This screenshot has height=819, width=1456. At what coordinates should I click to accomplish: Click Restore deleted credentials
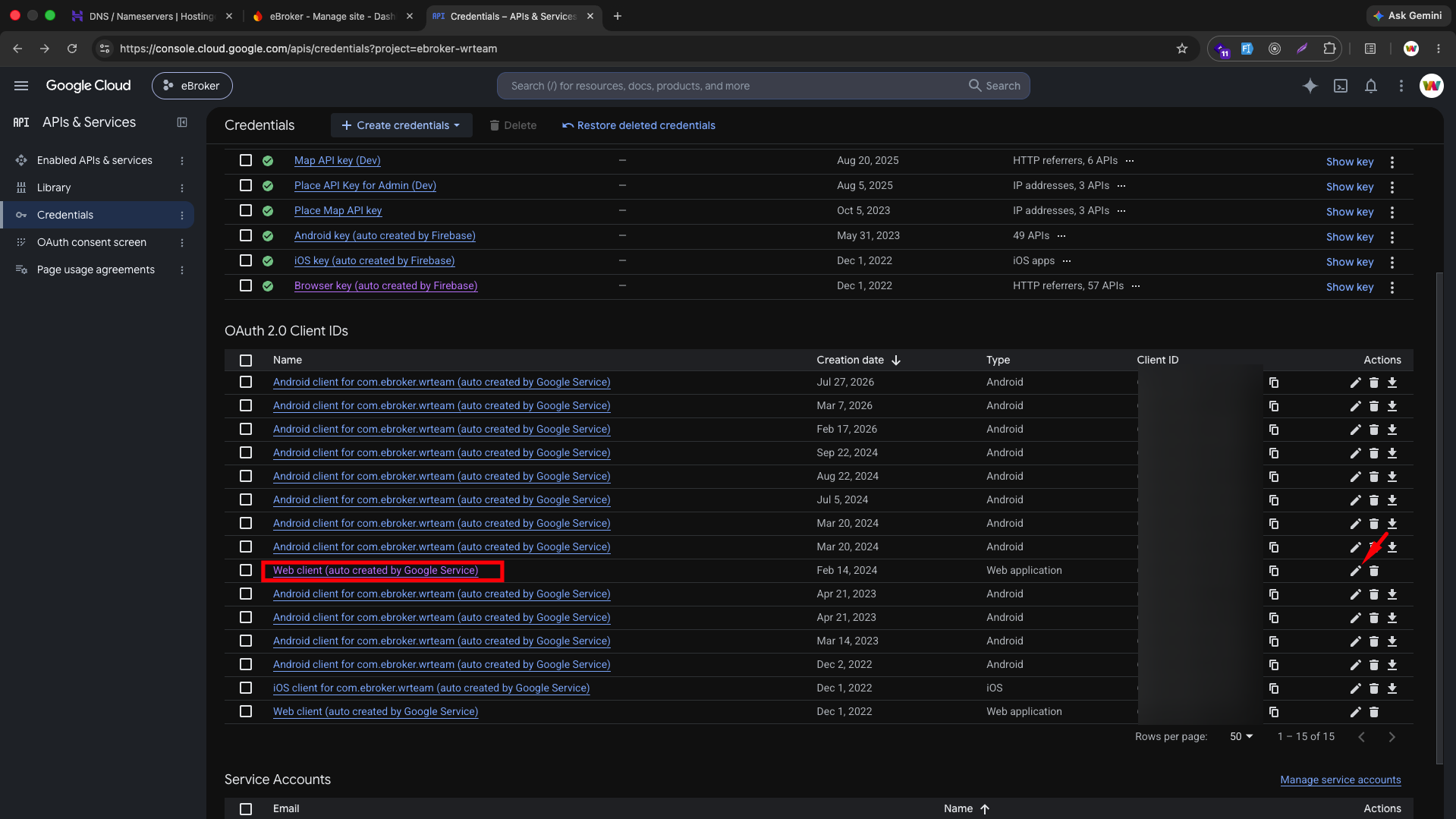(x=639, y=125)
